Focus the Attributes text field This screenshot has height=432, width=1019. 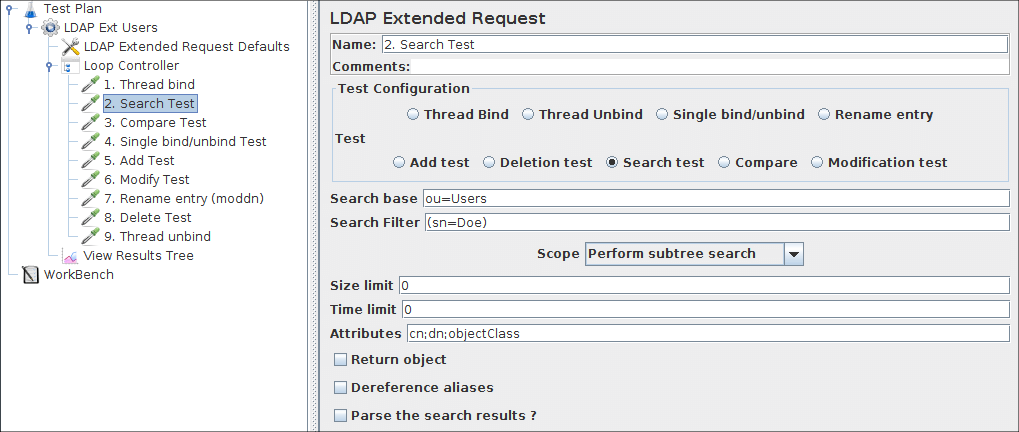[706, 334]
